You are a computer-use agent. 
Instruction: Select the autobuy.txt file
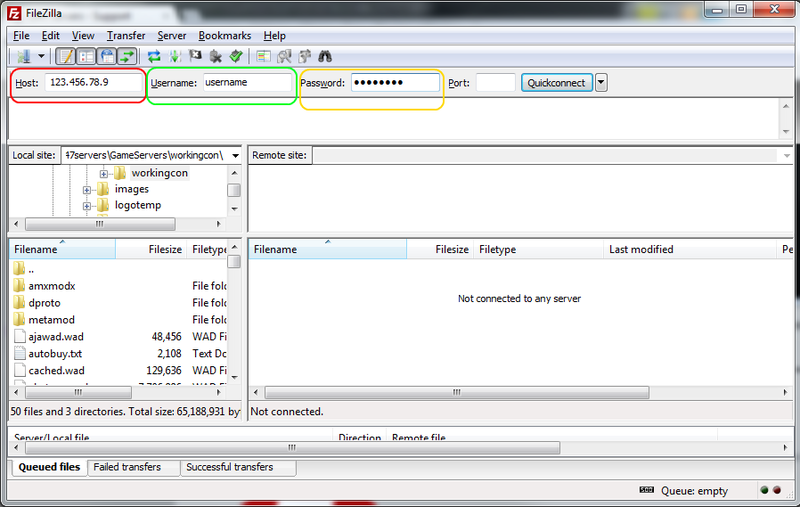point(55,353)
